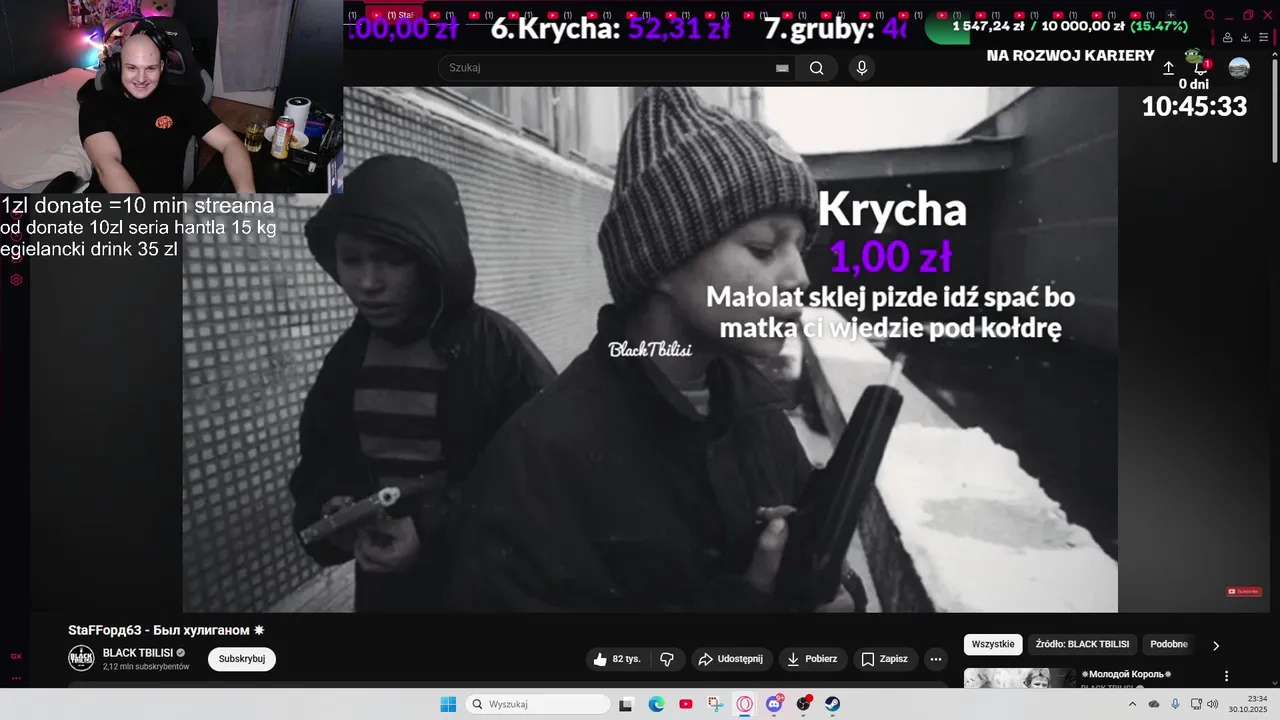
Task: Select the Wszystkie filter chip
Action: coord(994,645)
